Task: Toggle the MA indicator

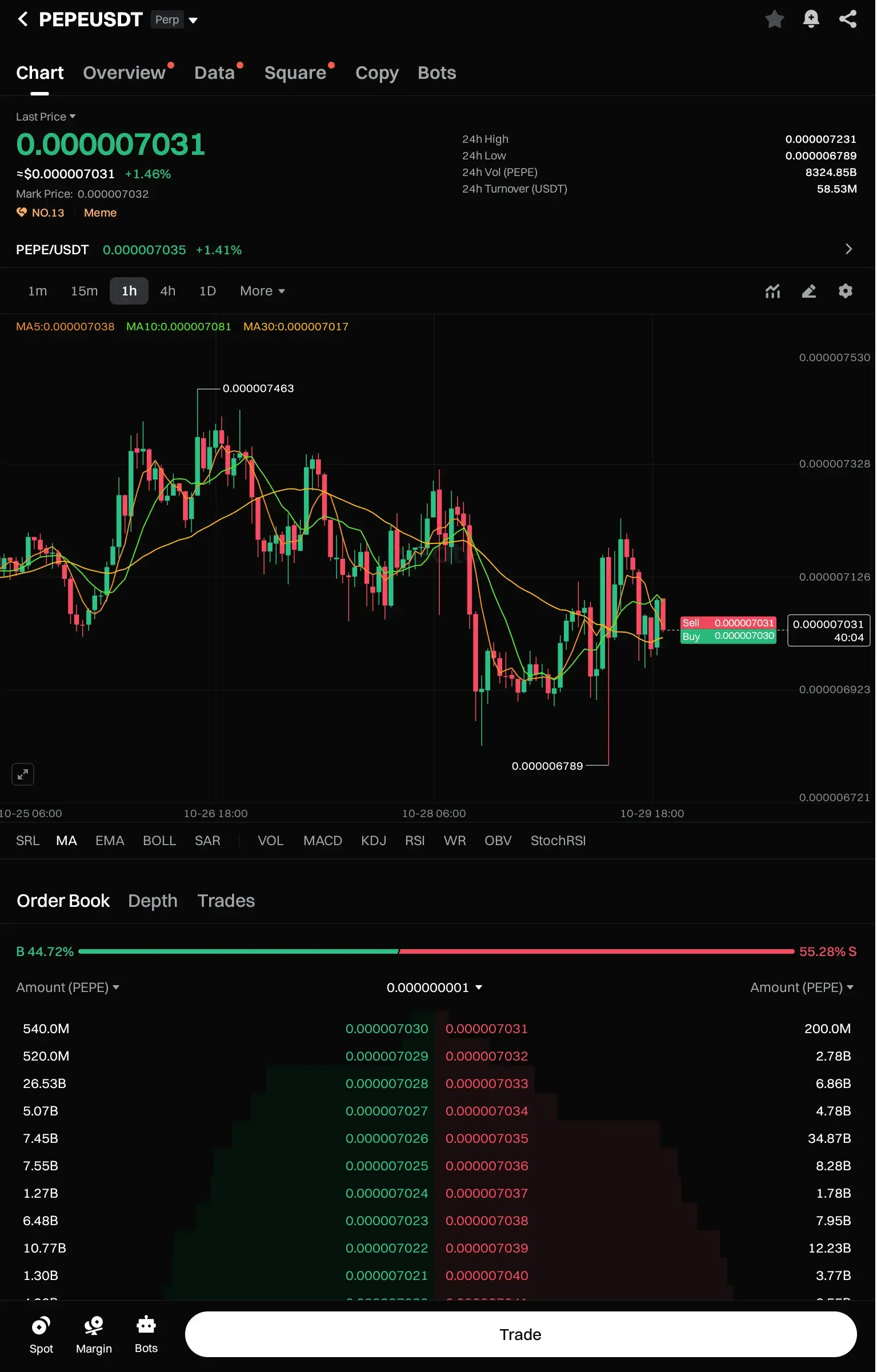Action: tap(66, 841)
